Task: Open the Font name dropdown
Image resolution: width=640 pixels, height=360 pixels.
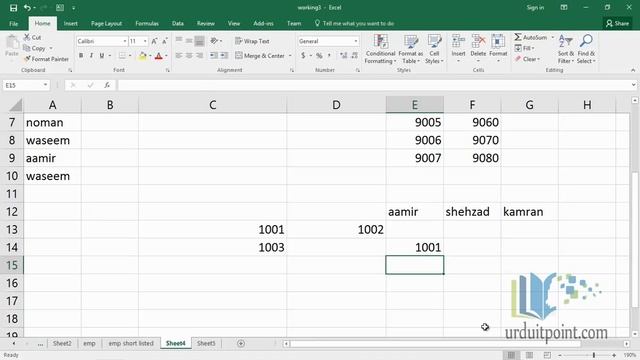Action: coord(125,41)
